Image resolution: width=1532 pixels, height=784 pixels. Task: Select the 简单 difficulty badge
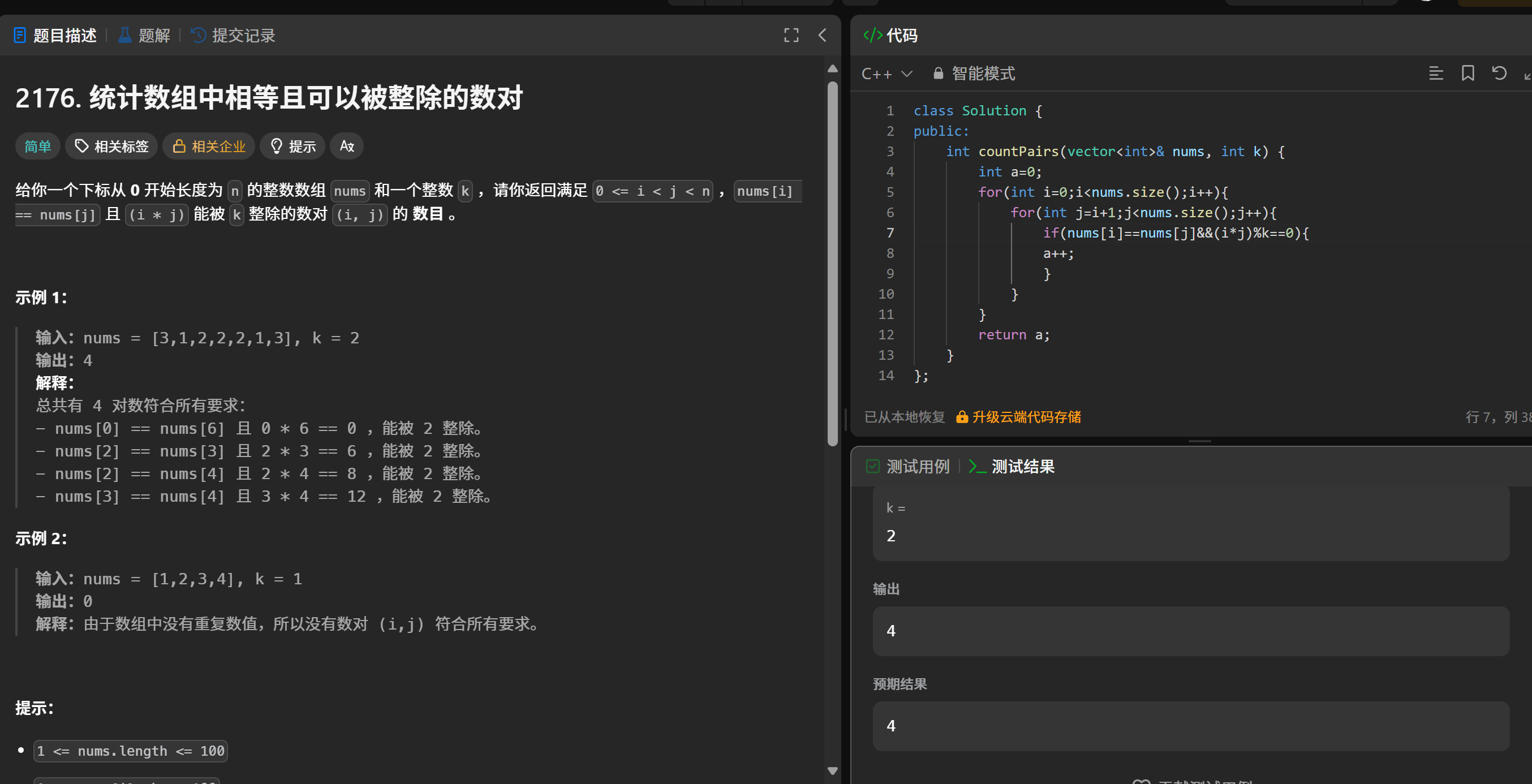37,146
